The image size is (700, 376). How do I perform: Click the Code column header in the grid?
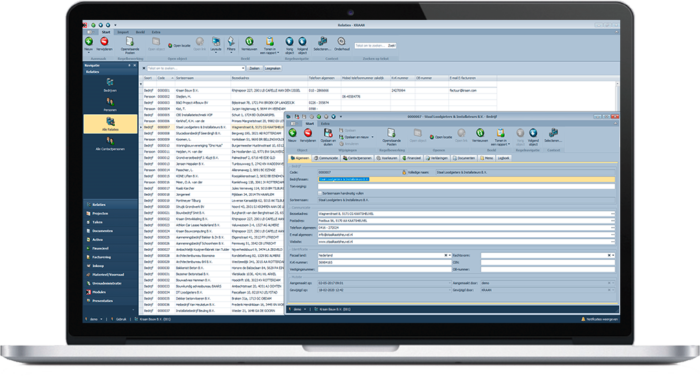pyautogui.click(x=165, y=78)
